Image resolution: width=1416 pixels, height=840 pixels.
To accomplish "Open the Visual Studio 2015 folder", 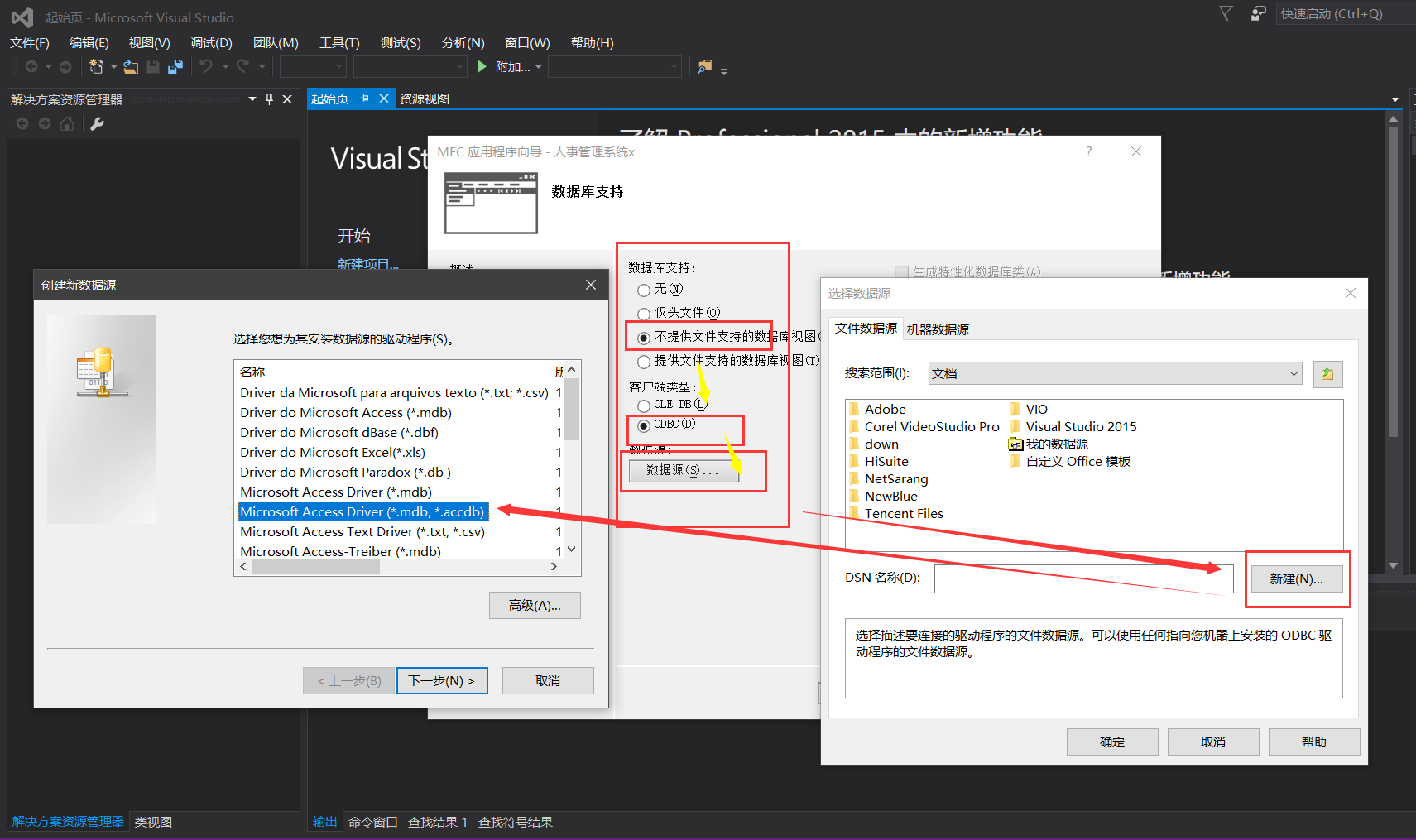I will coord(1073,426).
